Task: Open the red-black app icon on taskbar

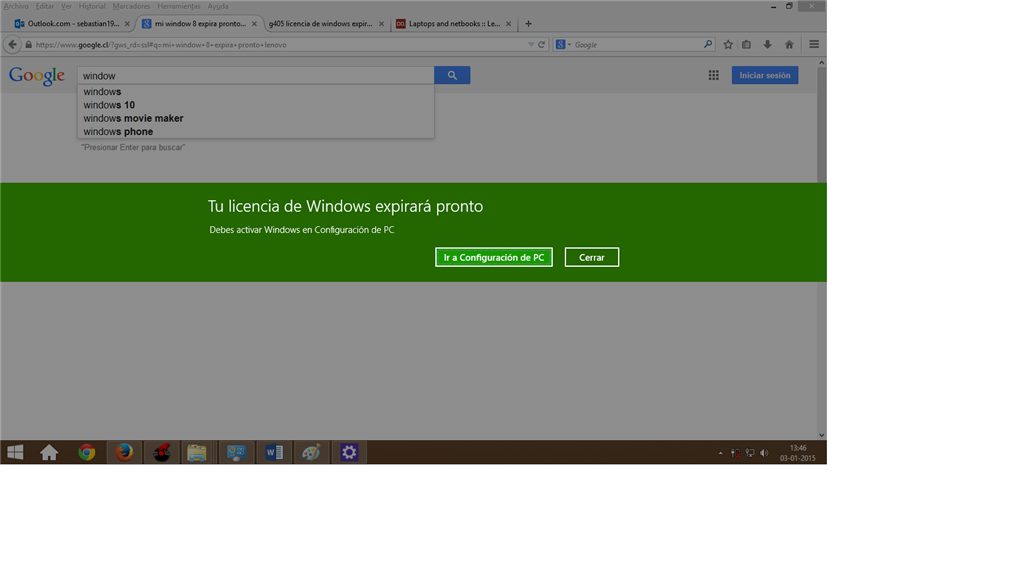Action: (x=161, y=452)
